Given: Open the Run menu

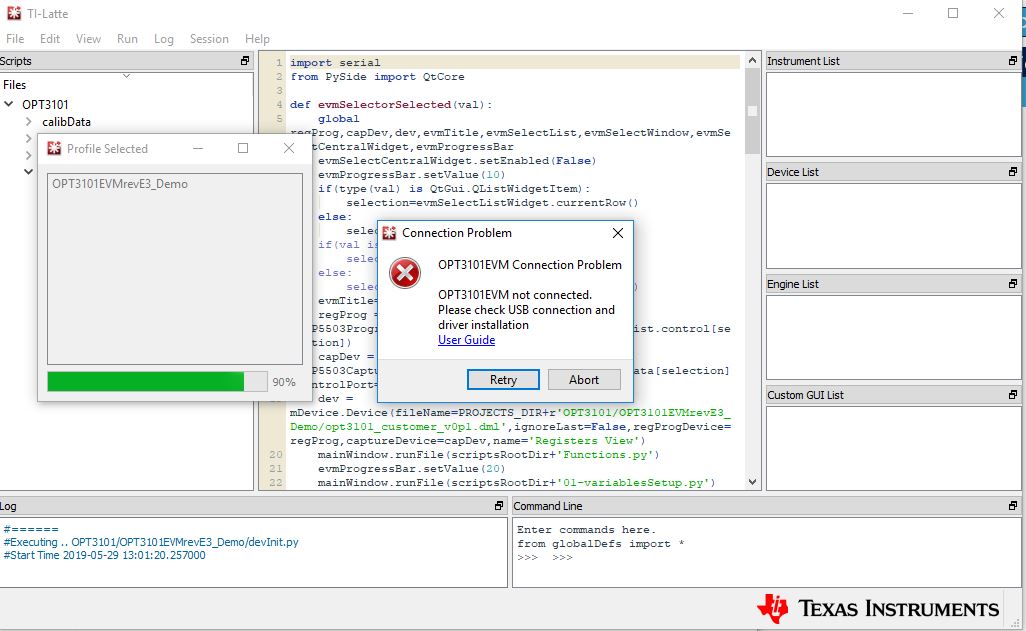Looking at the screenshot, I should pyautogui.click(x=127, y=39).
